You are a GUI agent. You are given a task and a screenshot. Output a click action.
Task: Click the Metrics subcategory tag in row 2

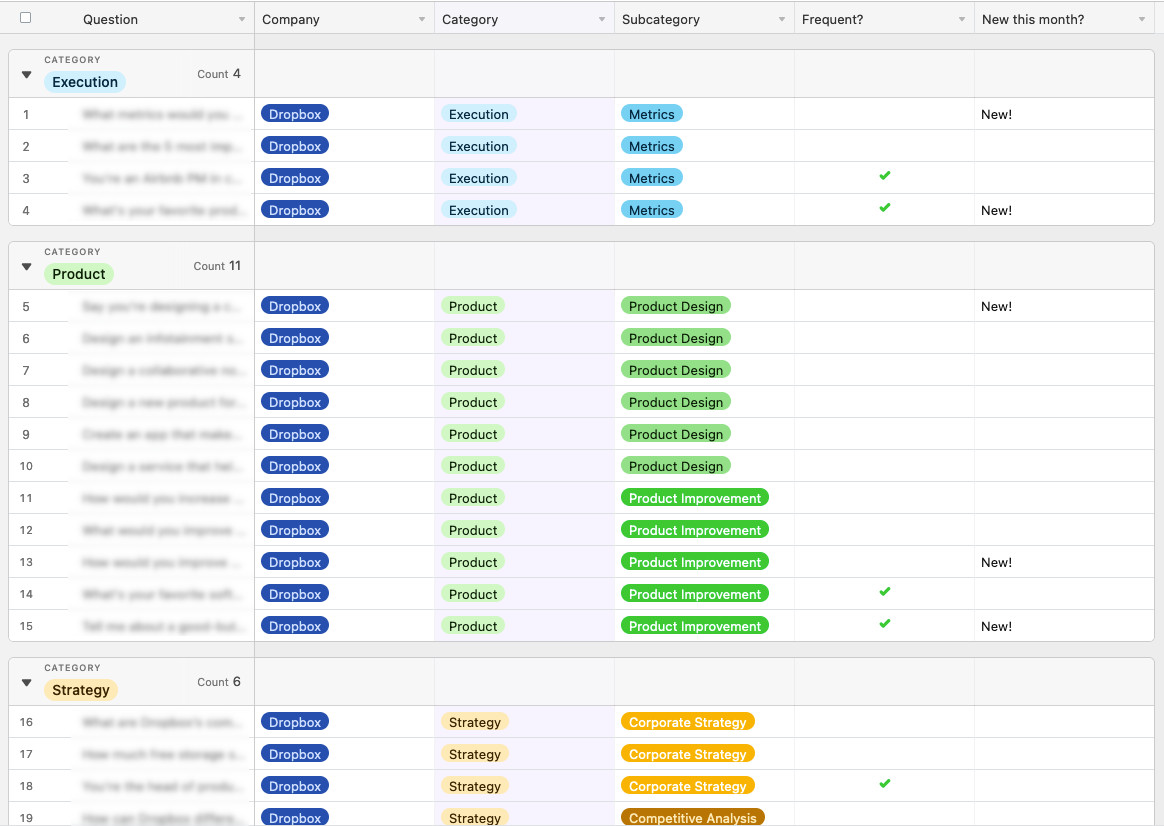[x=651, y=146]
